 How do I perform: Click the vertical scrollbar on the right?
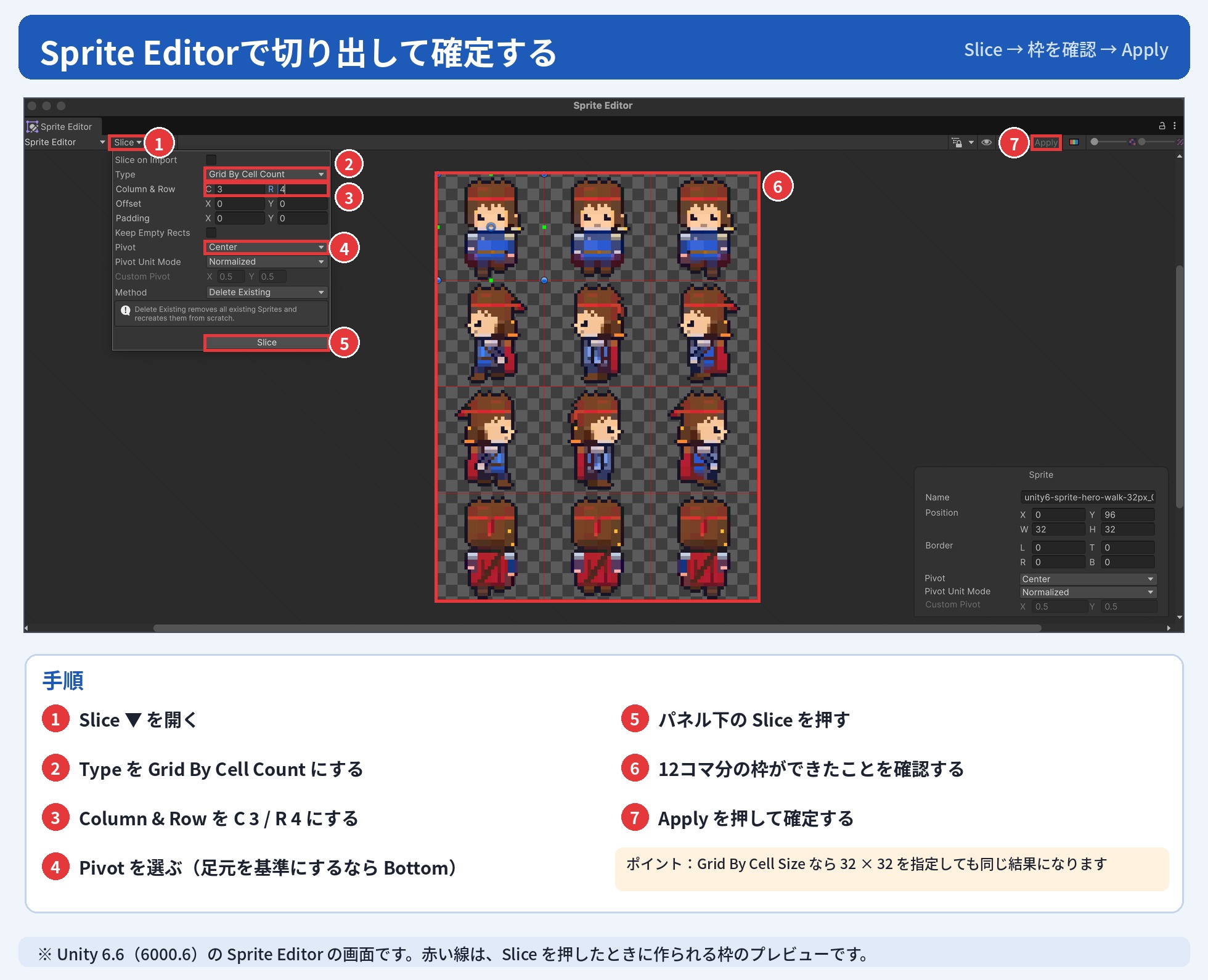pyautogui.click(x=1179, y=386)
